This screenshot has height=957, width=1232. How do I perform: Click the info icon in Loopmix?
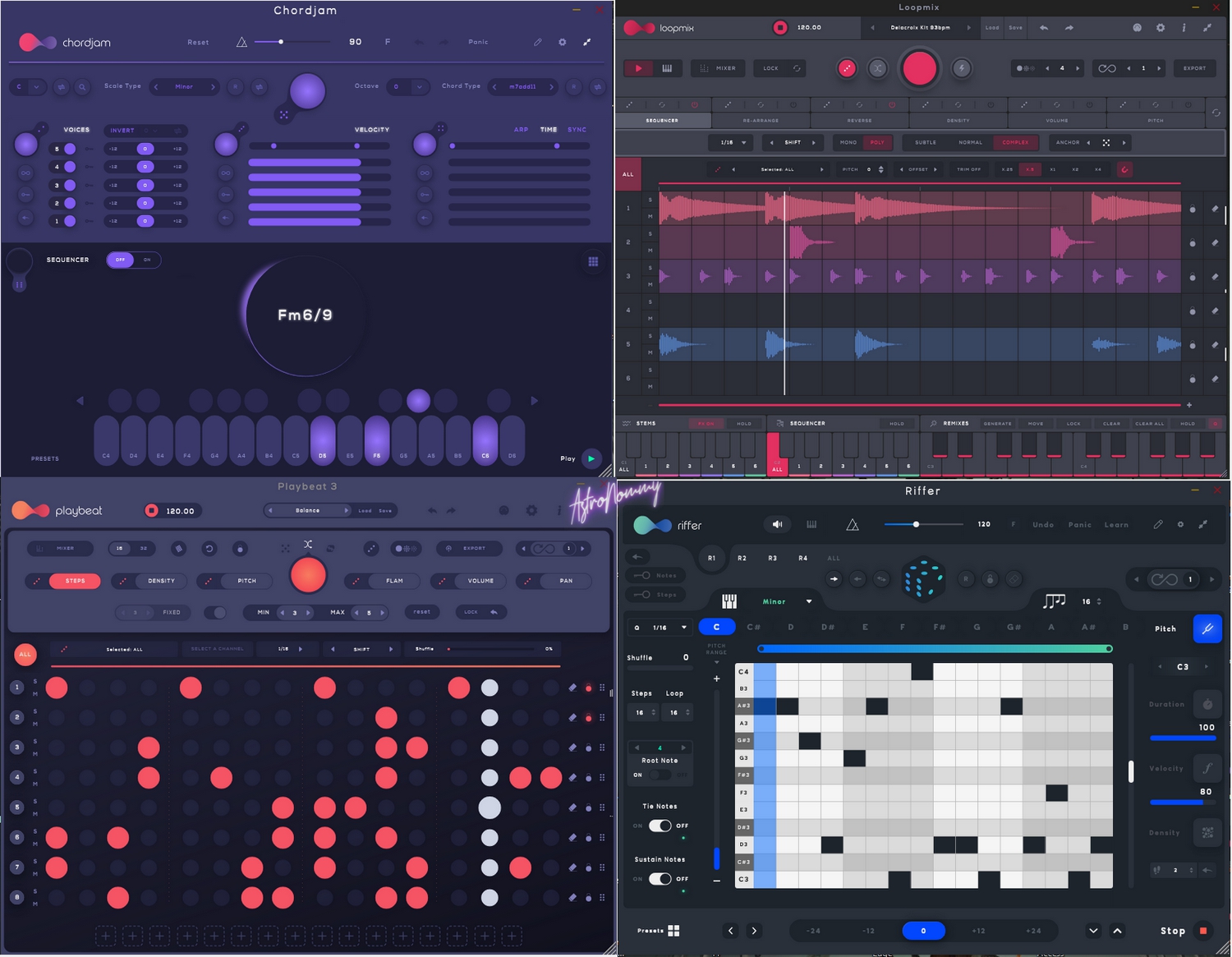click(x=1184, y=27)
